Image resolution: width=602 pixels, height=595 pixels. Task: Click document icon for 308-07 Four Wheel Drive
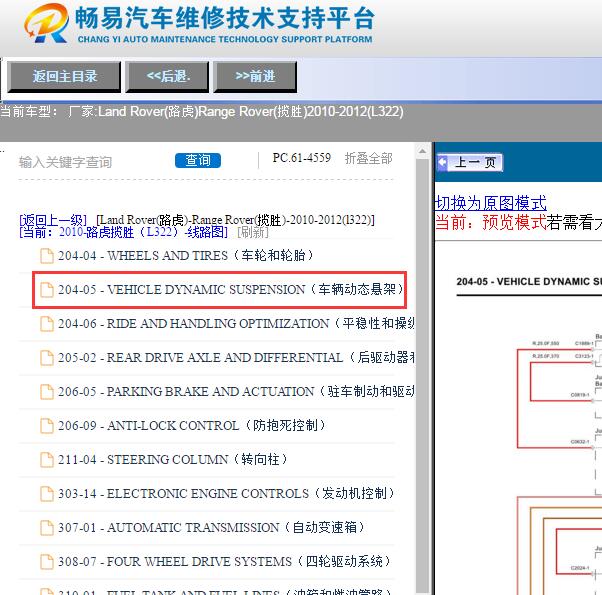[x=47, y=562]
